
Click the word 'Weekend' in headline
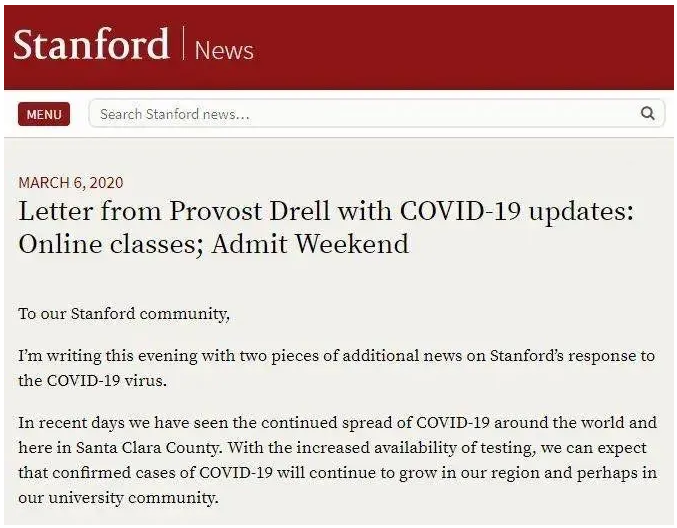(x=352, y=244)
